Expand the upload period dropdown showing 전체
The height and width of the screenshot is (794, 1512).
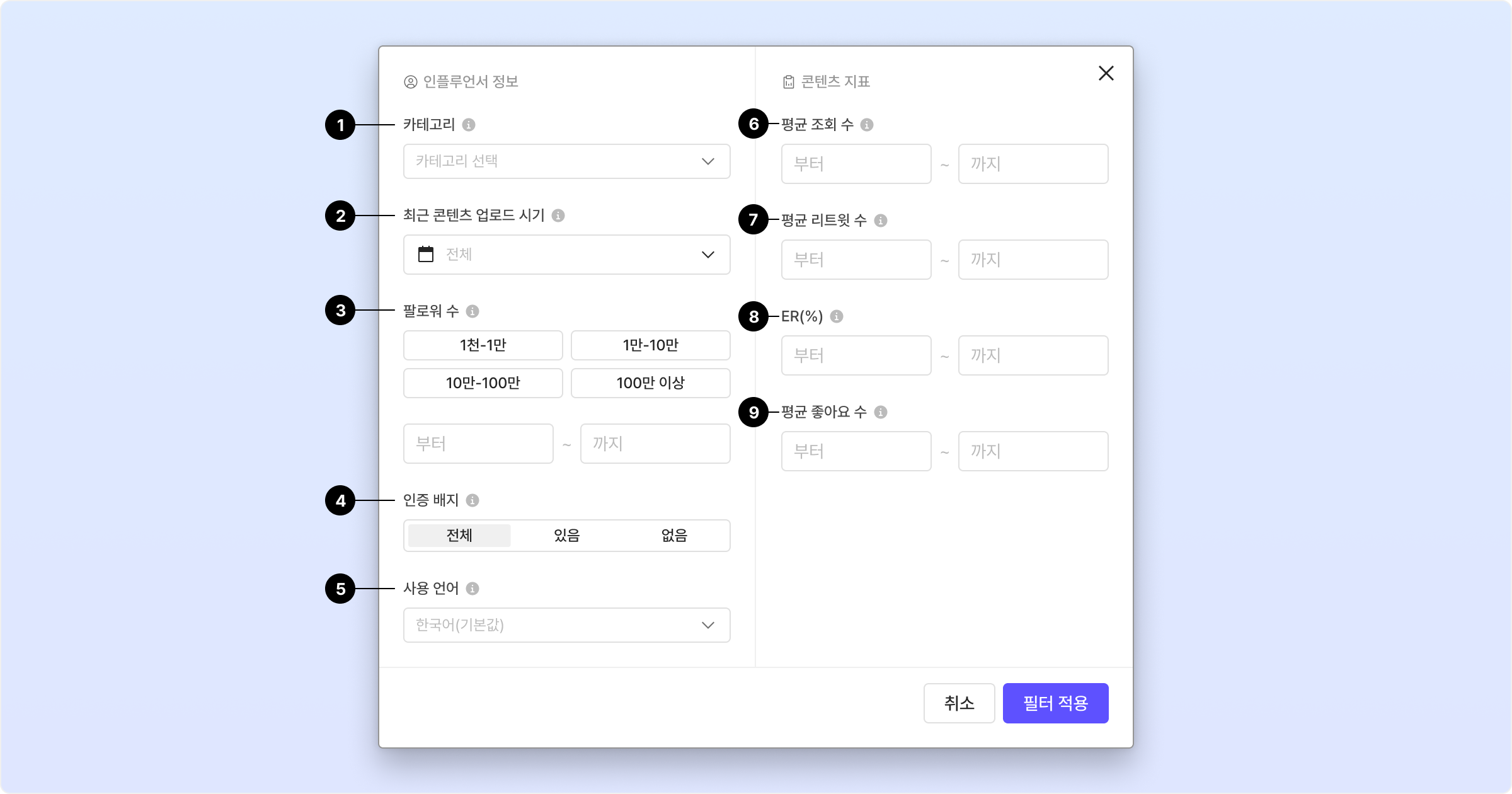pyautogui.click(x=566, y=255)
